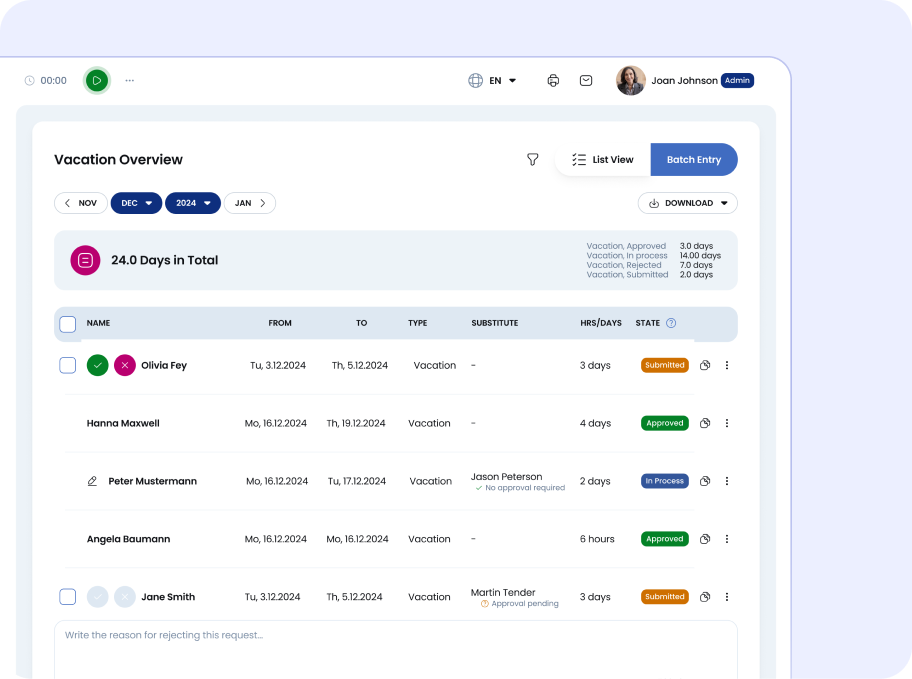Open the history icon in Hanna Maxwell's row
The image size is (912, 679).
[705, 423]
